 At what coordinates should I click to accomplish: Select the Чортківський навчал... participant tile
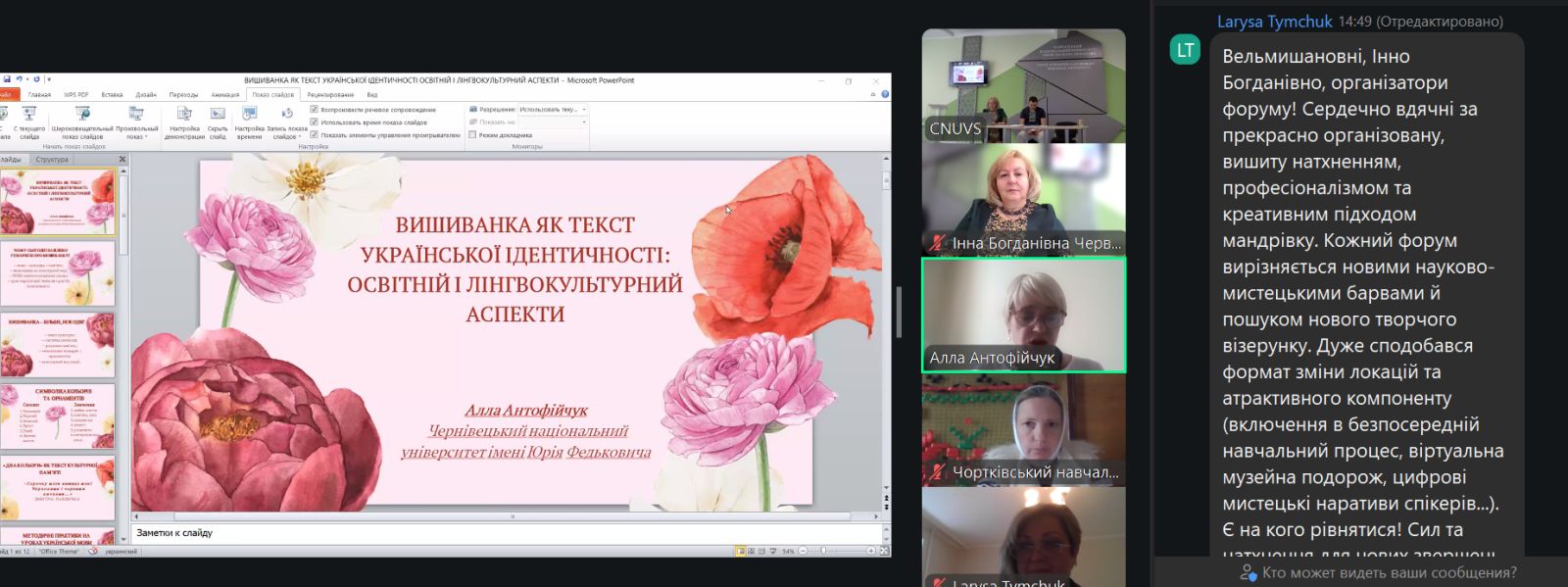click(1024, 429)
